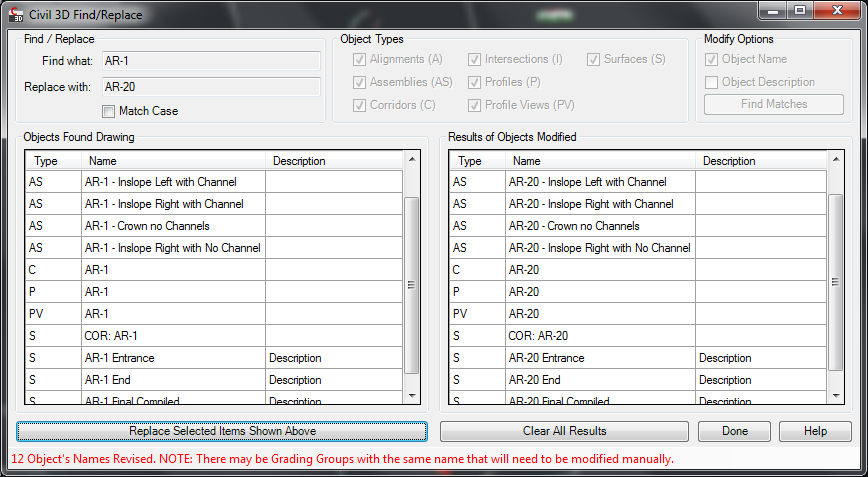This screenshot has height=477, width=868.
Task: Click Description cell of AR-20 End row
Action: click(761, 380)
